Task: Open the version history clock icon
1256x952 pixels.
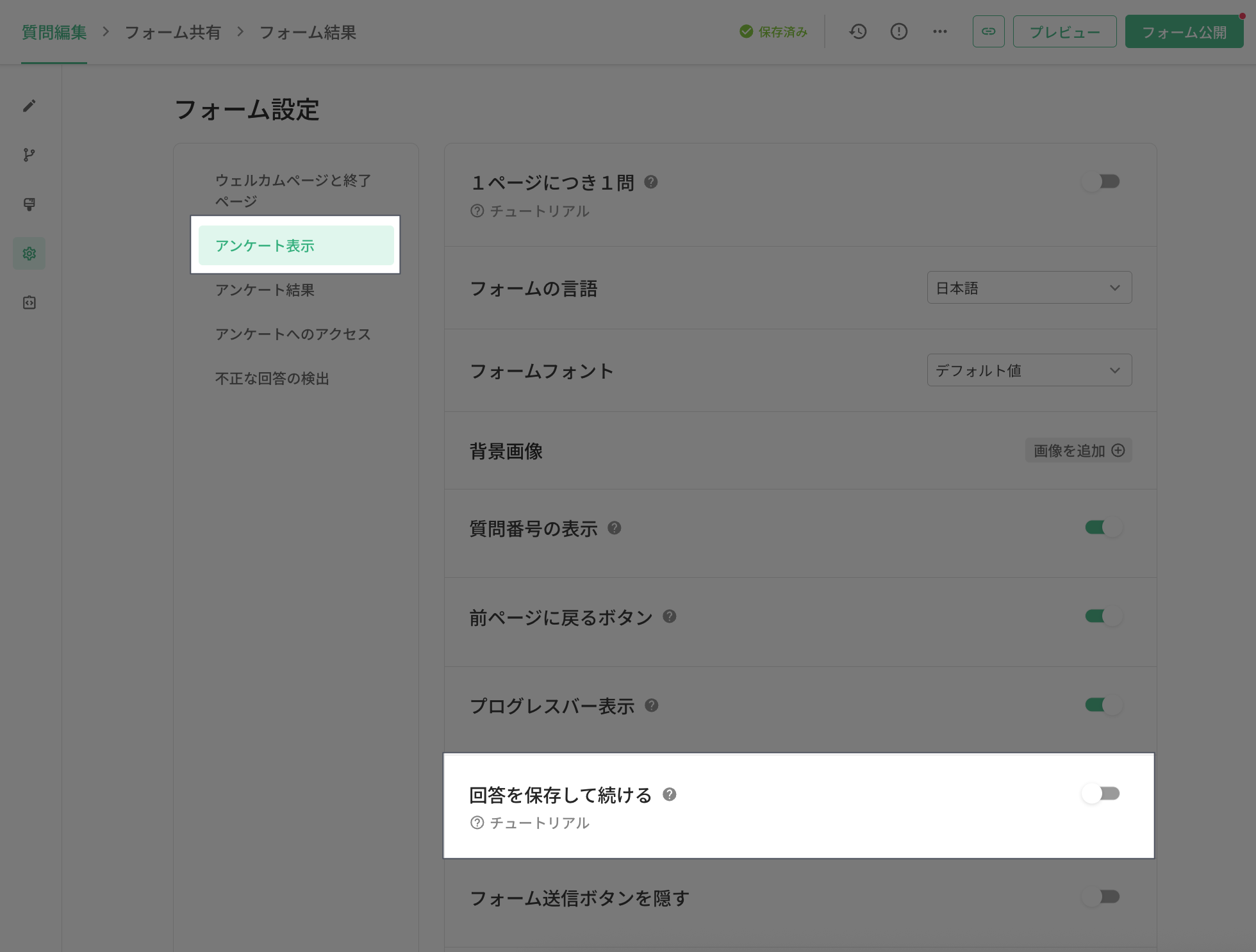Action: tap(858, 31)
